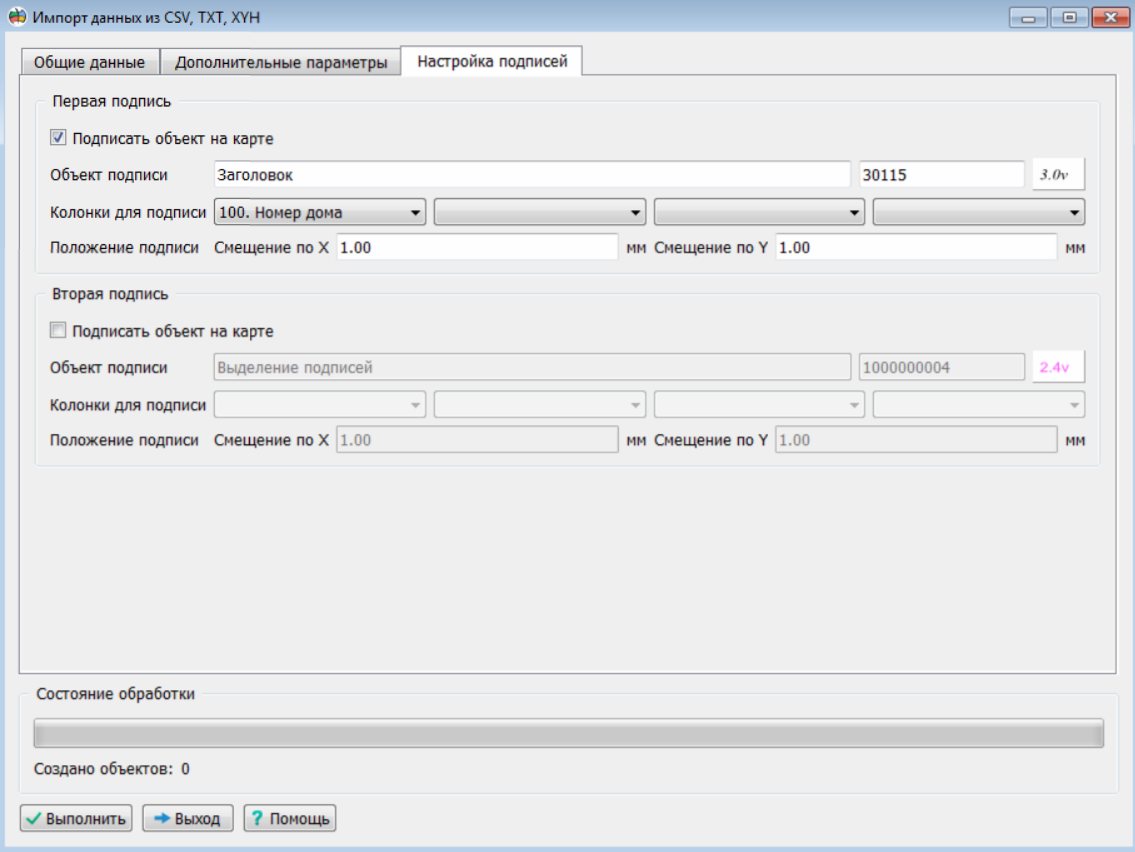Minimize the import dialog window
Image resolution: width=1135 pixels, height=852 pixels.
1028,18
